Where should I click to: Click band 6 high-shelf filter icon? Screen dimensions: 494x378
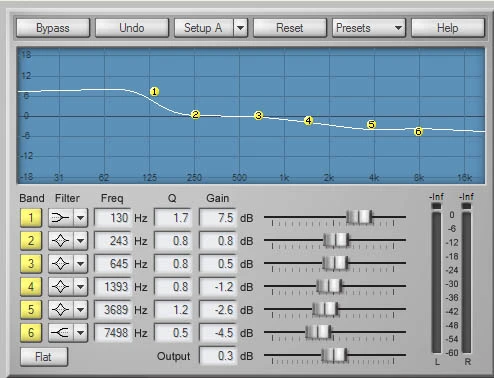point(61,333)
